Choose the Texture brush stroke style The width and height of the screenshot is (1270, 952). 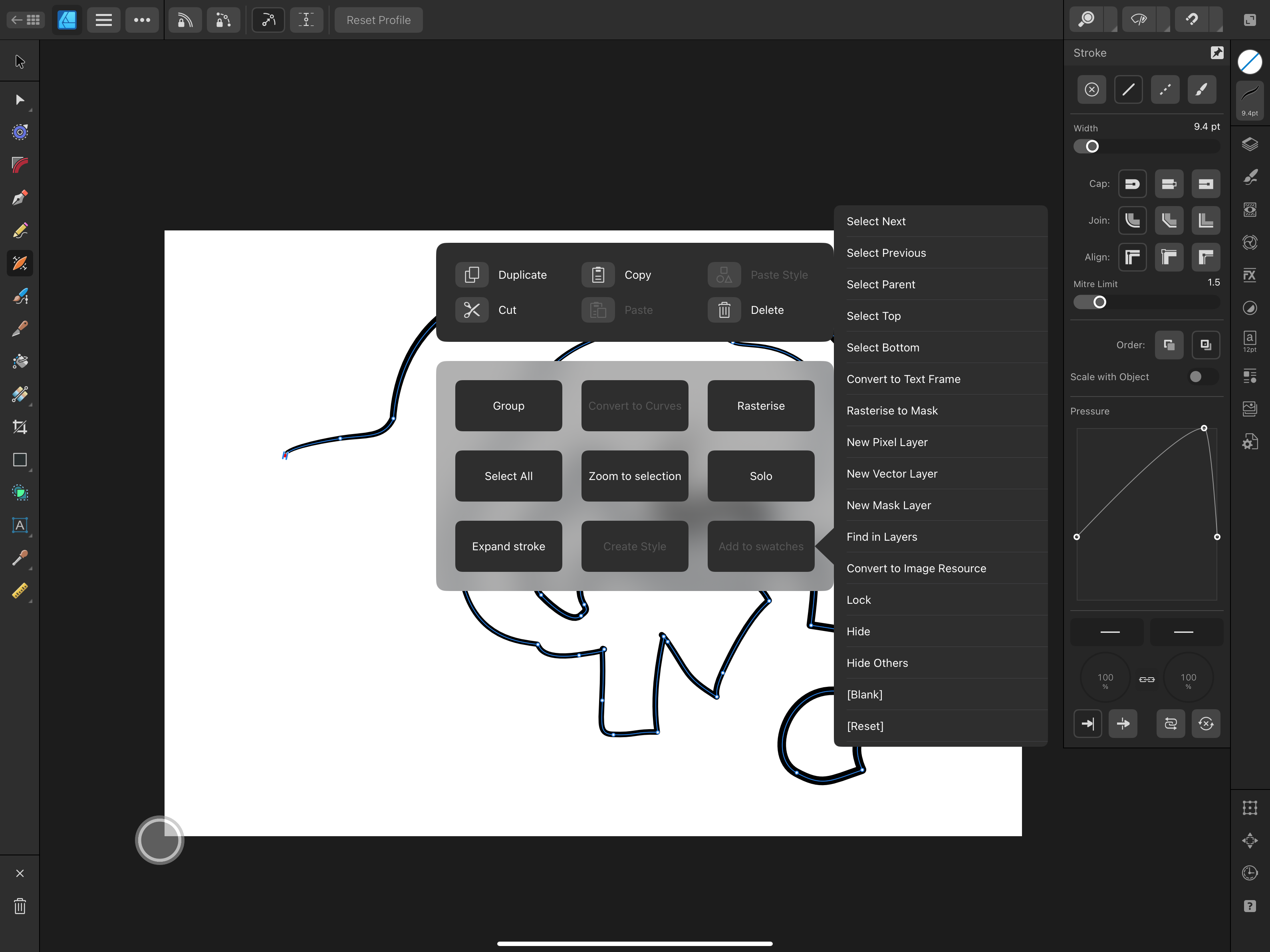point(1202,89)
